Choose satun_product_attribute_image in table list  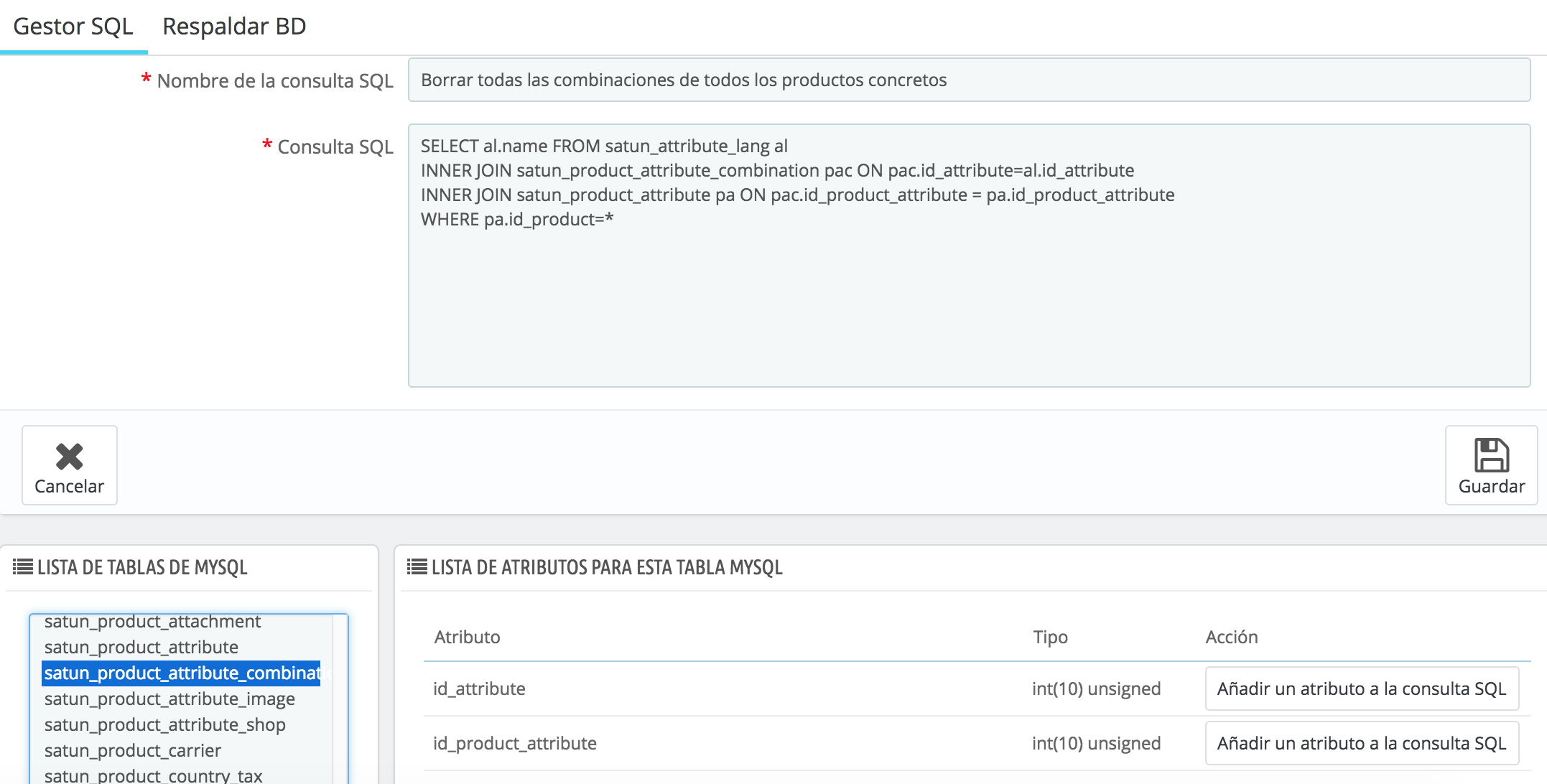[x=169, y=699]
